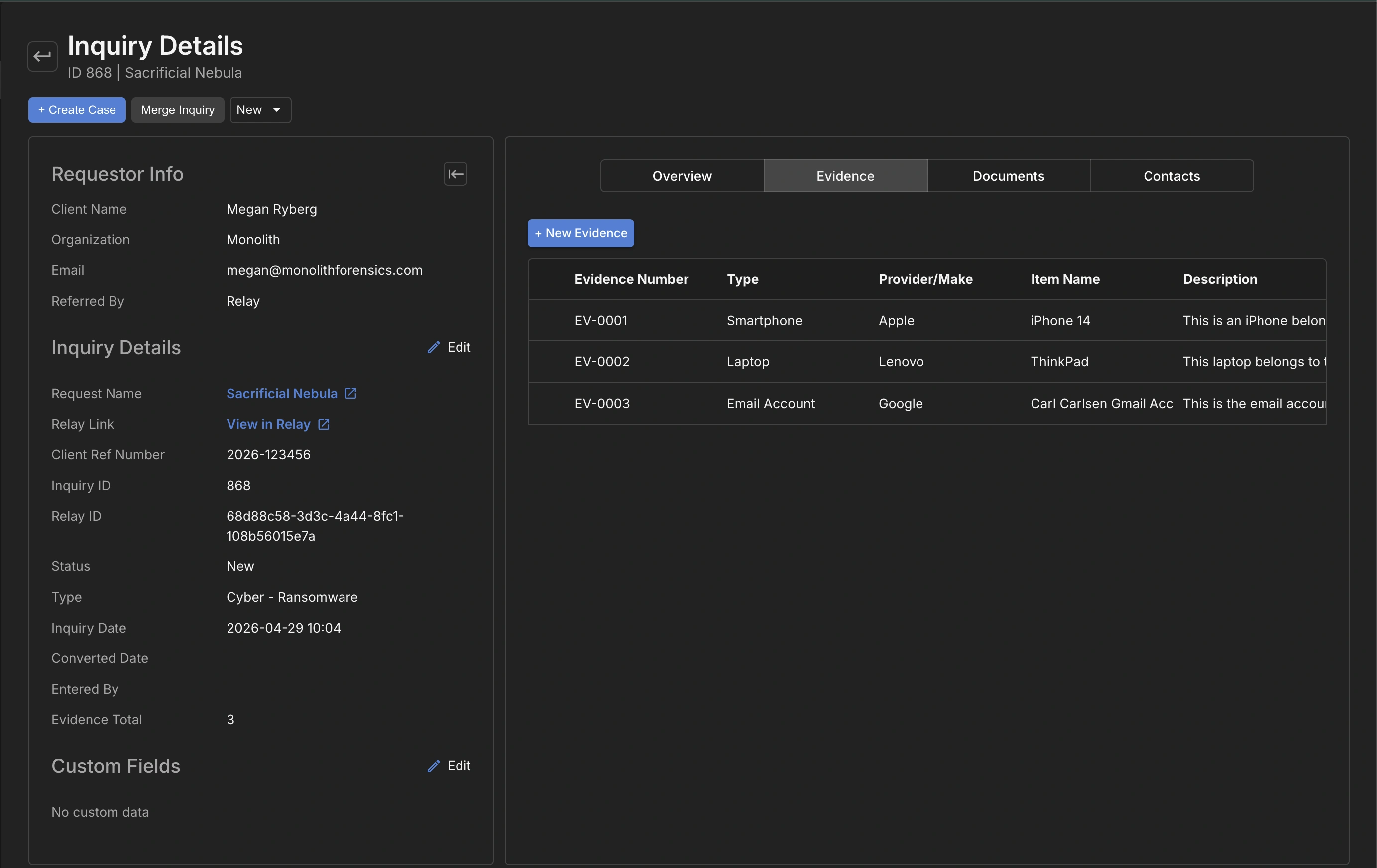Viewport: 1377px width, 868px height.
Task: Sort by Evidence Number column header
Action: click(x=631, y=279)
